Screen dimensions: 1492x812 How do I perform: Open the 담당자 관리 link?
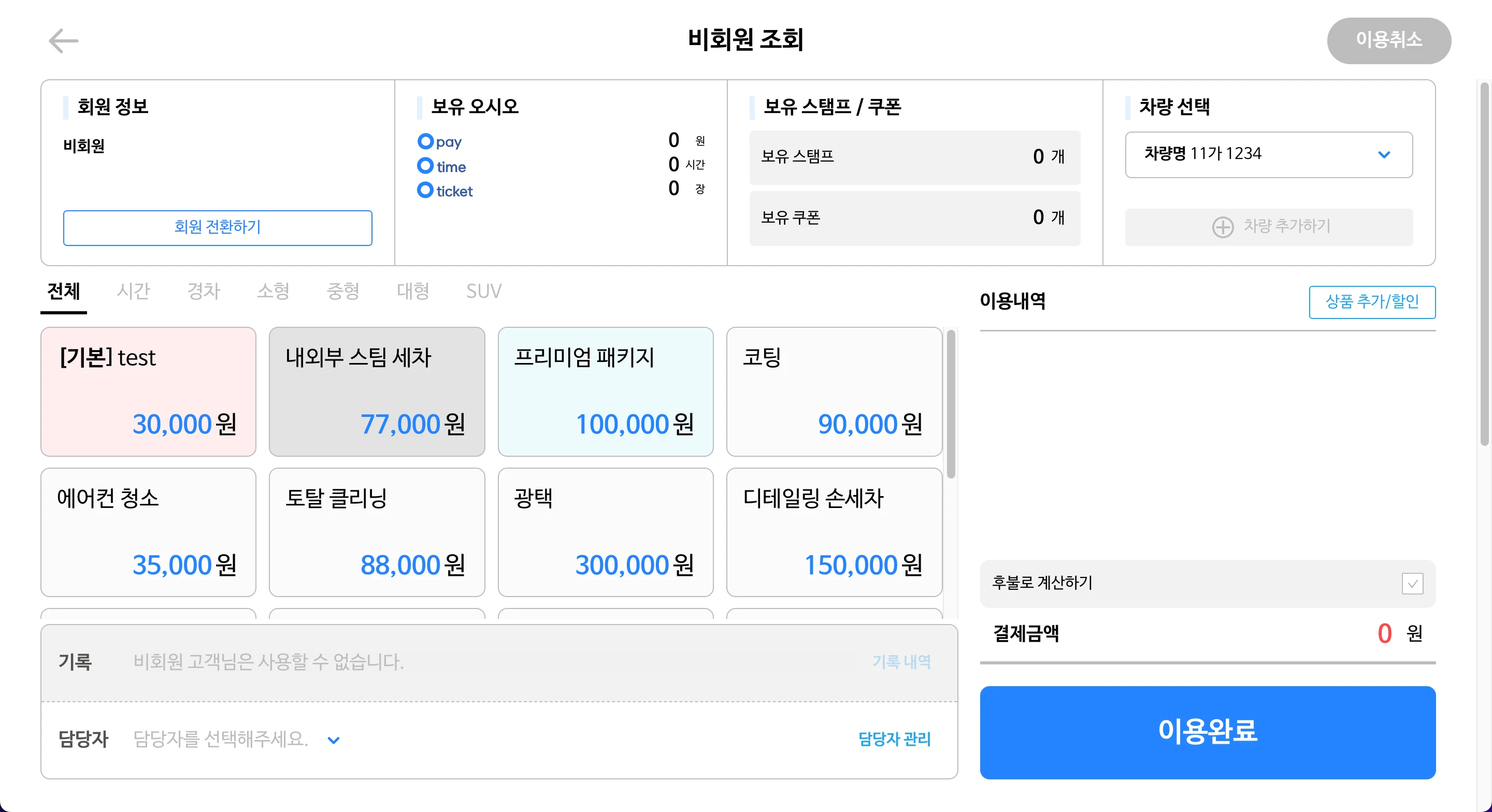[x=894, y=739]
